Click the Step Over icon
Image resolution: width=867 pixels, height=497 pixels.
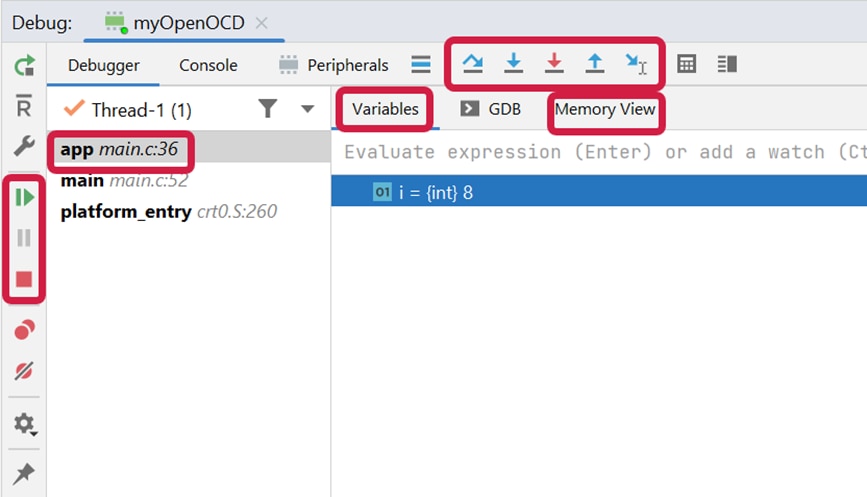(x=472, y=64)
